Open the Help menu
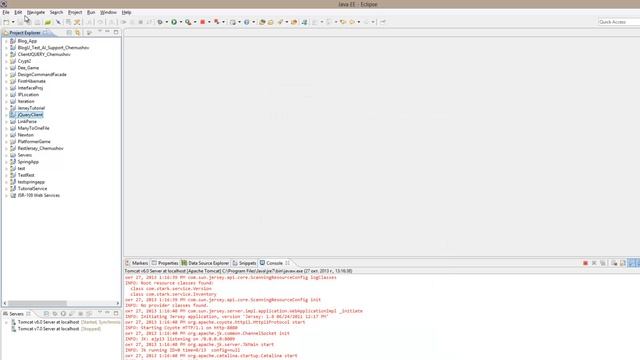 tap(127, 13)
